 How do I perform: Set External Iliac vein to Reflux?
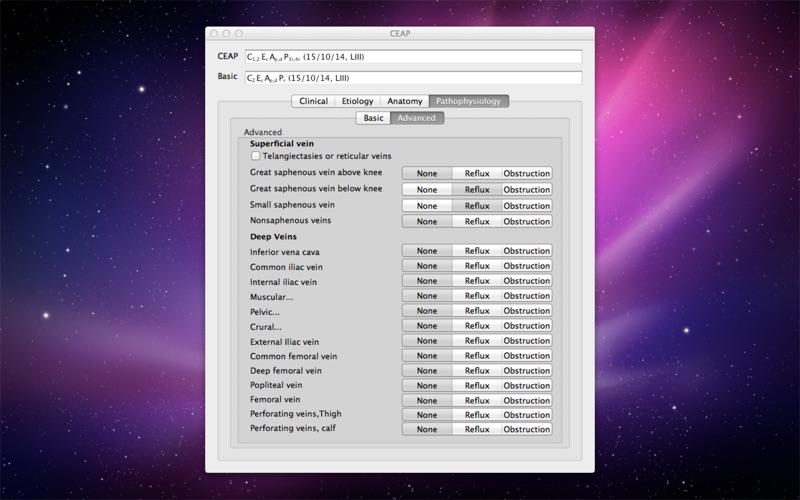pyautogui.click(x=477, y=341)
